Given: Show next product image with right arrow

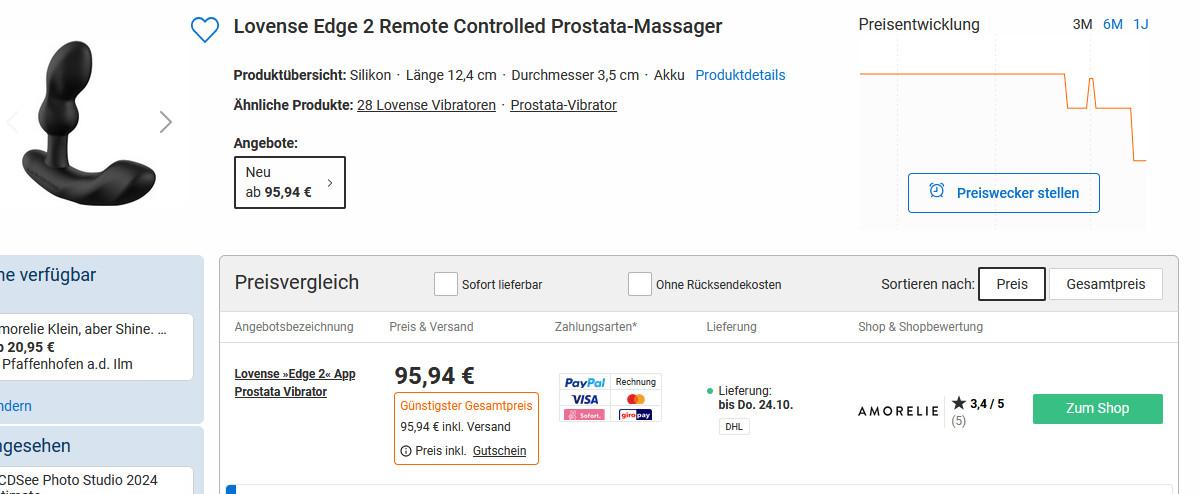Looking at the screenshot, I should [166, 122].
